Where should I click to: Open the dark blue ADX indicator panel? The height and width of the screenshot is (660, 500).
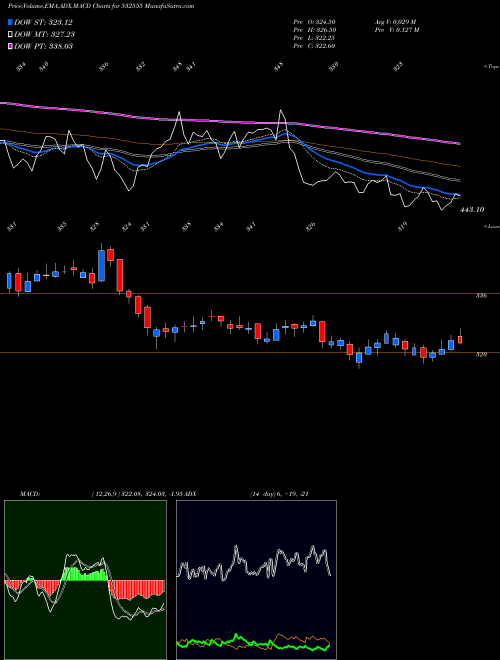tap(256, 580)
